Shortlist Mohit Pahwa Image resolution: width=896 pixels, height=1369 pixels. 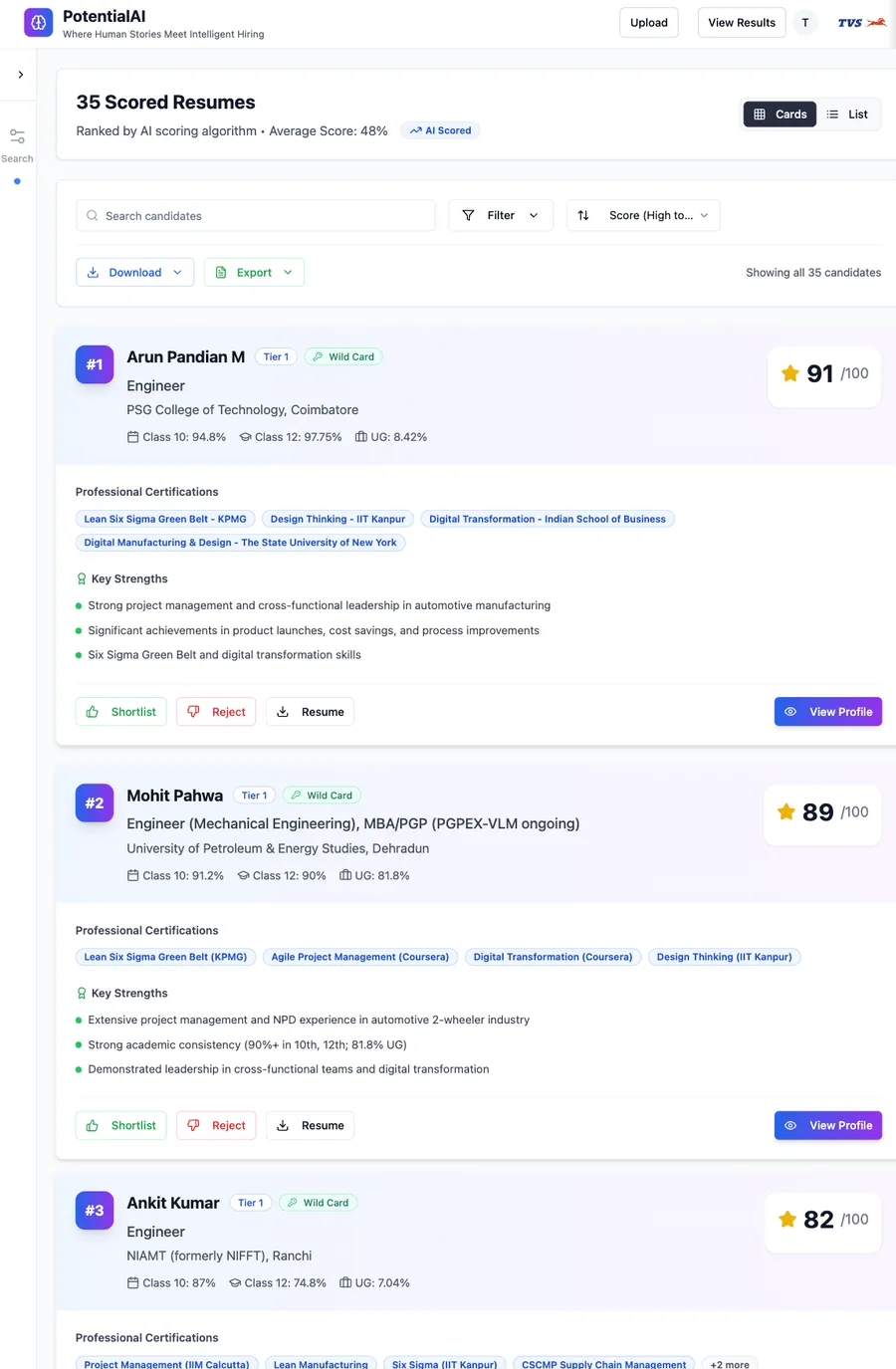coord(121,1125)
